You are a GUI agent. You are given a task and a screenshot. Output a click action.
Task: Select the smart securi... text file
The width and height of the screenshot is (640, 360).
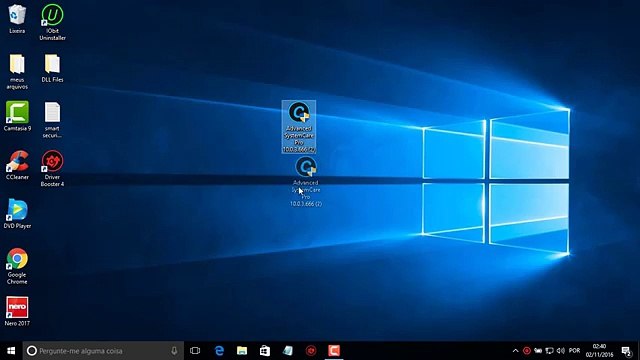coord(52,120)
